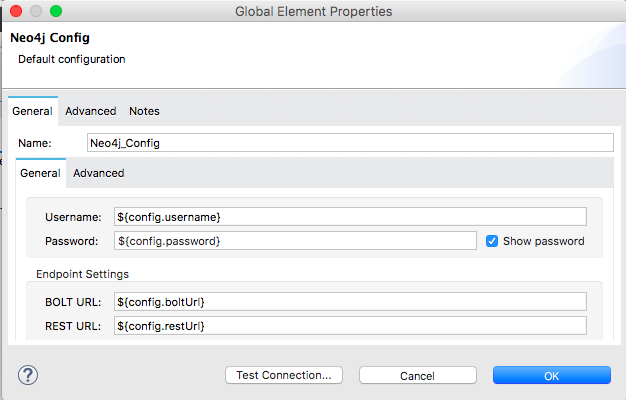Screen dimensions: 626x400
Task: Click the help question mark icon
Action: [x=28, y=375]
